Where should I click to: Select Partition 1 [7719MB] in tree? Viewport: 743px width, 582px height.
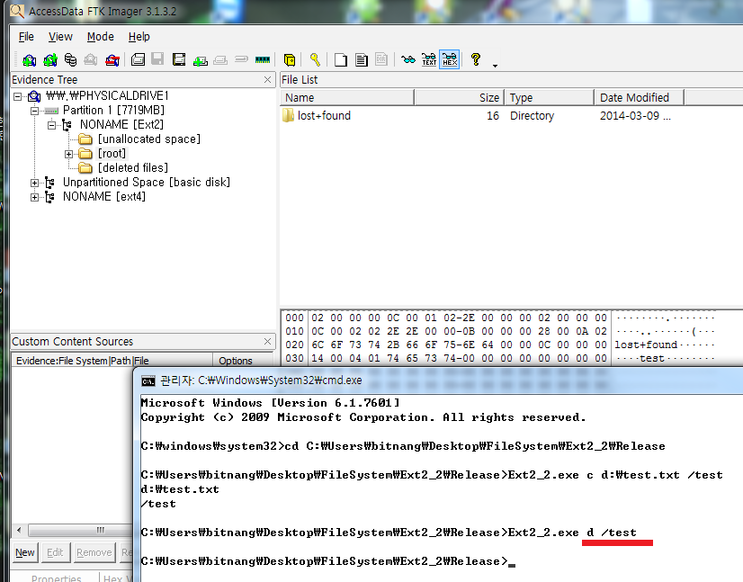(x=114, y=110)
